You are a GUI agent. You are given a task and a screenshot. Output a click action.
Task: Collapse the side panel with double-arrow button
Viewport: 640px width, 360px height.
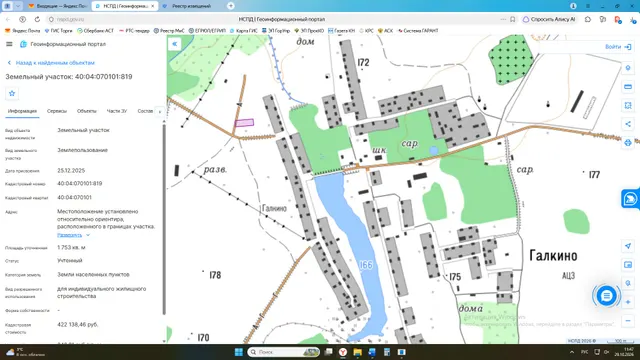pyautogui.click(x=174, y=44)
